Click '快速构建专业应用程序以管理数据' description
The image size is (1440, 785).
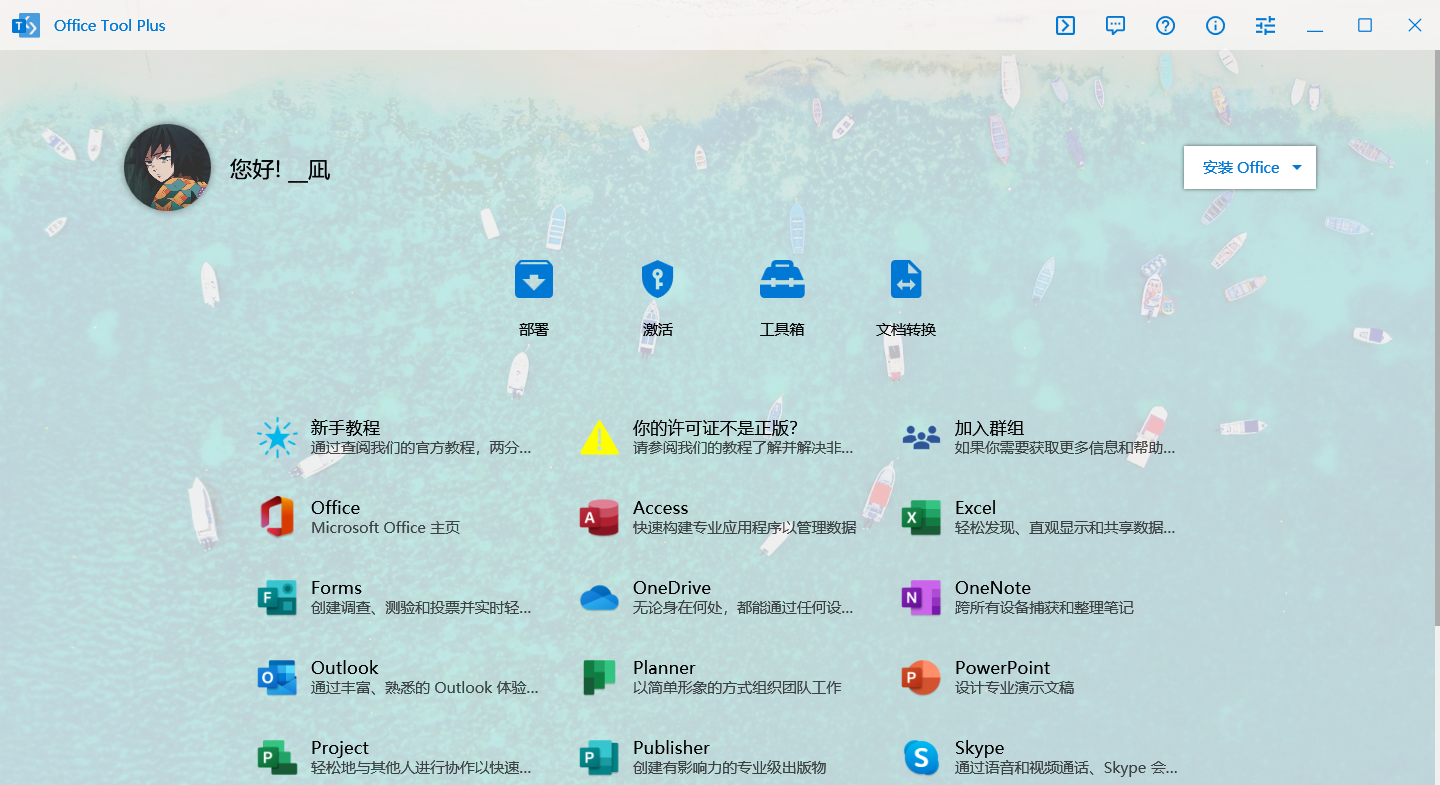(744, 528)
